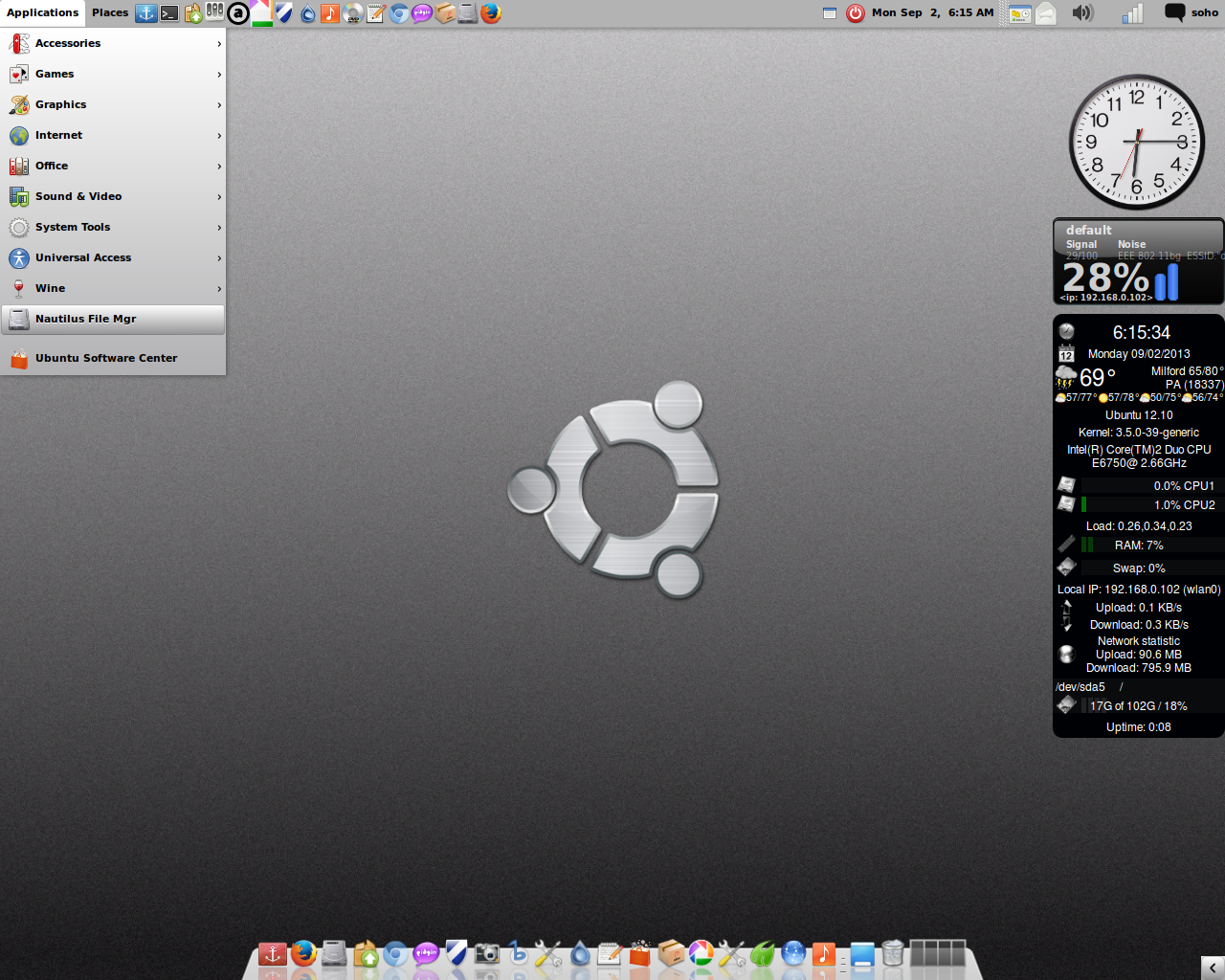The width and height of the screenshot is (1225, 980).
Task: Open the green leaf Midori icon in the dock
Action: [x=763, y=953]
